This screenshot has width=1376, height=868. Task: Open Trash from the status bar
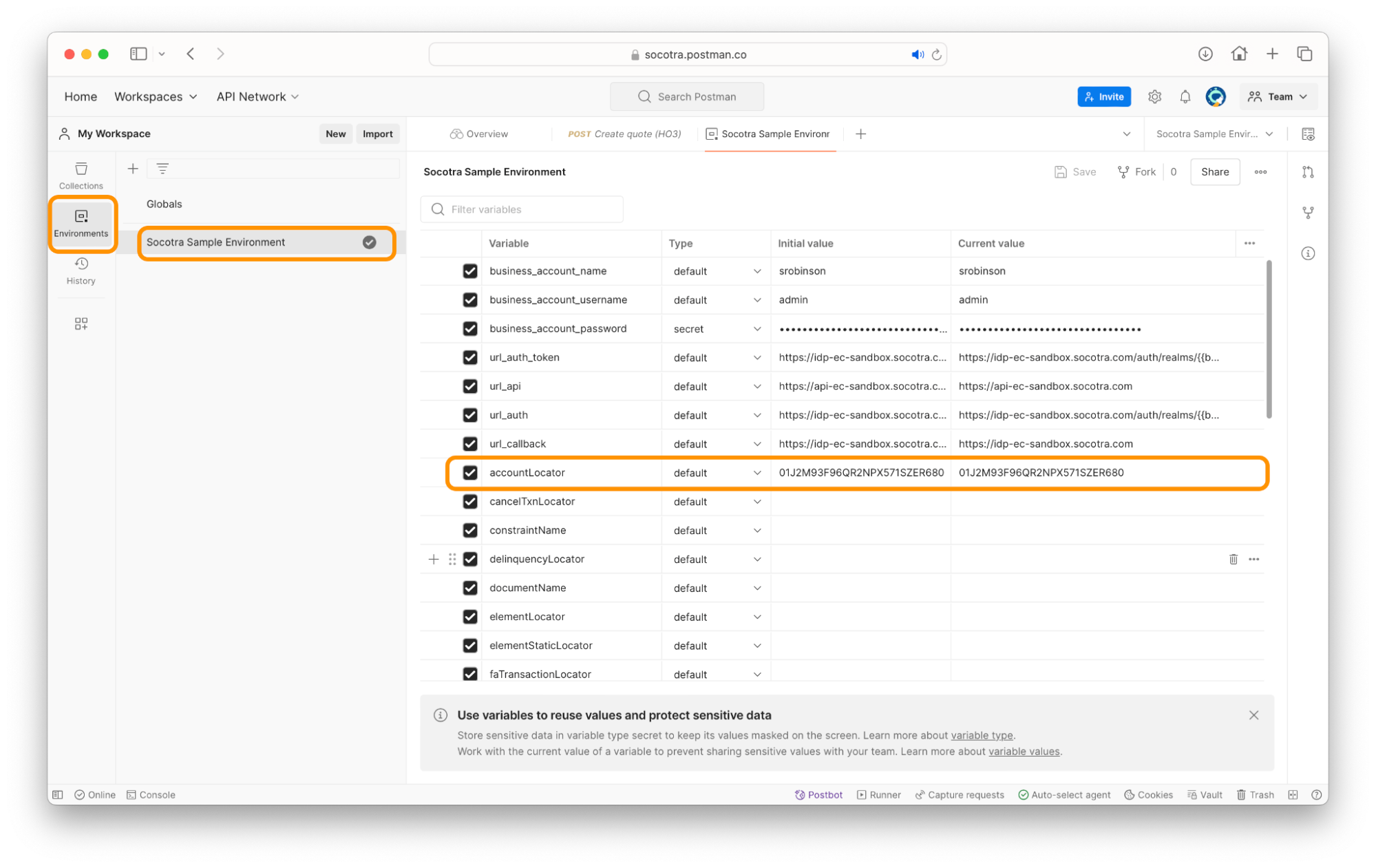[1255, 794]
